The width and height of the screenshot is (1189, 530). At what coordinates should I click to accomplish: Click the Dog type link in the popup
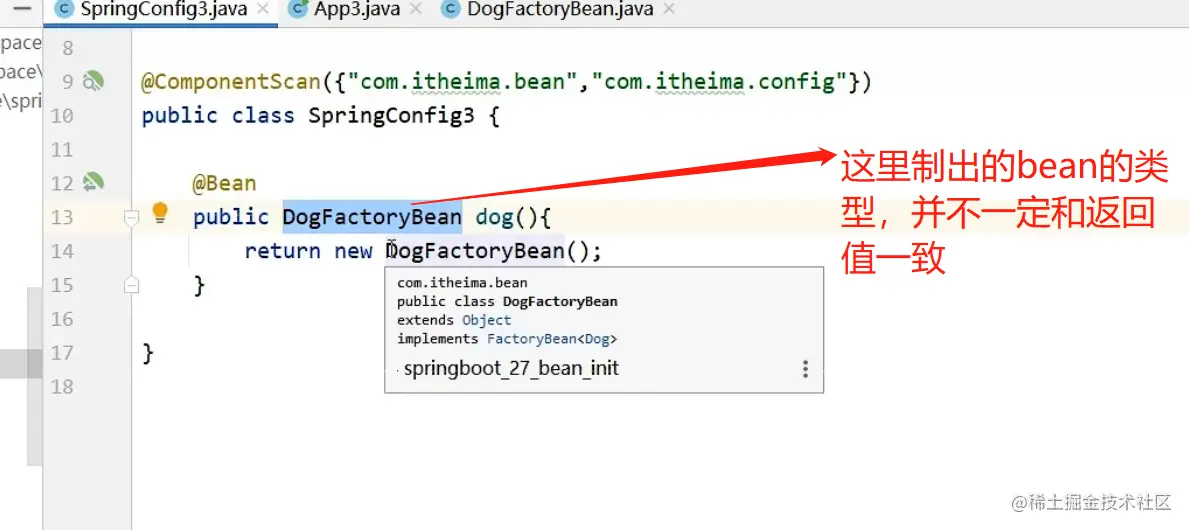point(598,339)
